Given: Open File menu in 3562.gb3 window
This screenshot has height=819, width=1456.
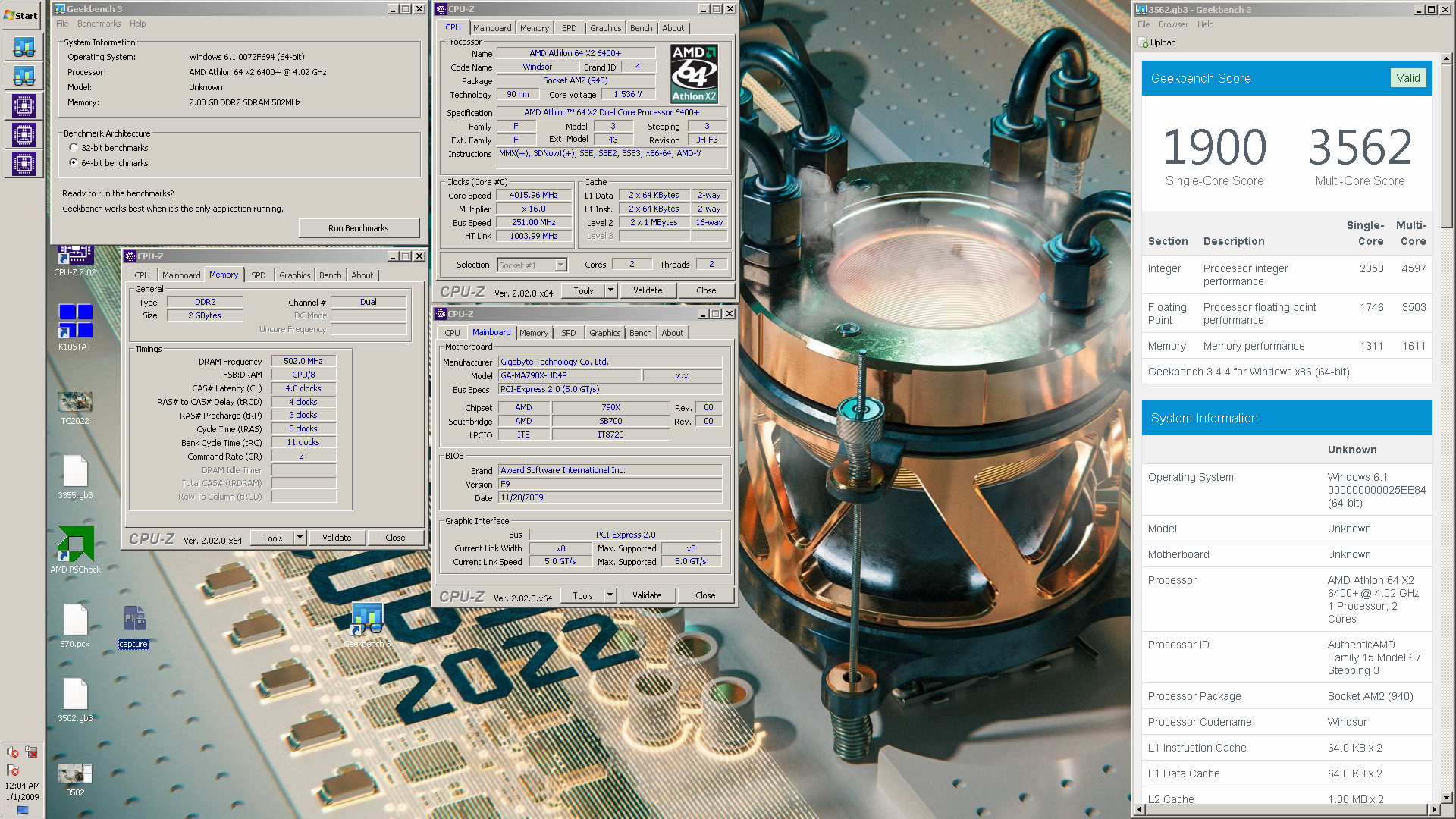Looking at the screenshot, I should 1144,25.
